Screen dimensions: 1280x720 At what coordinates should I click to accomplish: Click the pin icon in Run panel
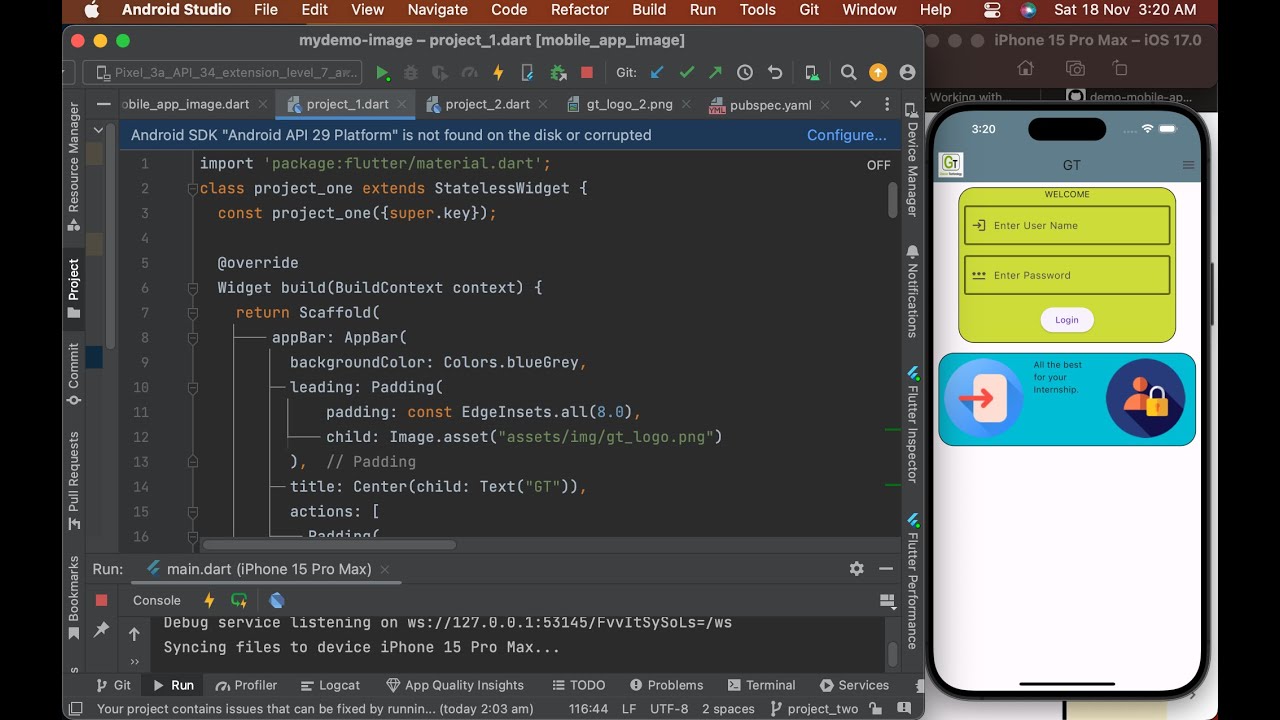101,630
